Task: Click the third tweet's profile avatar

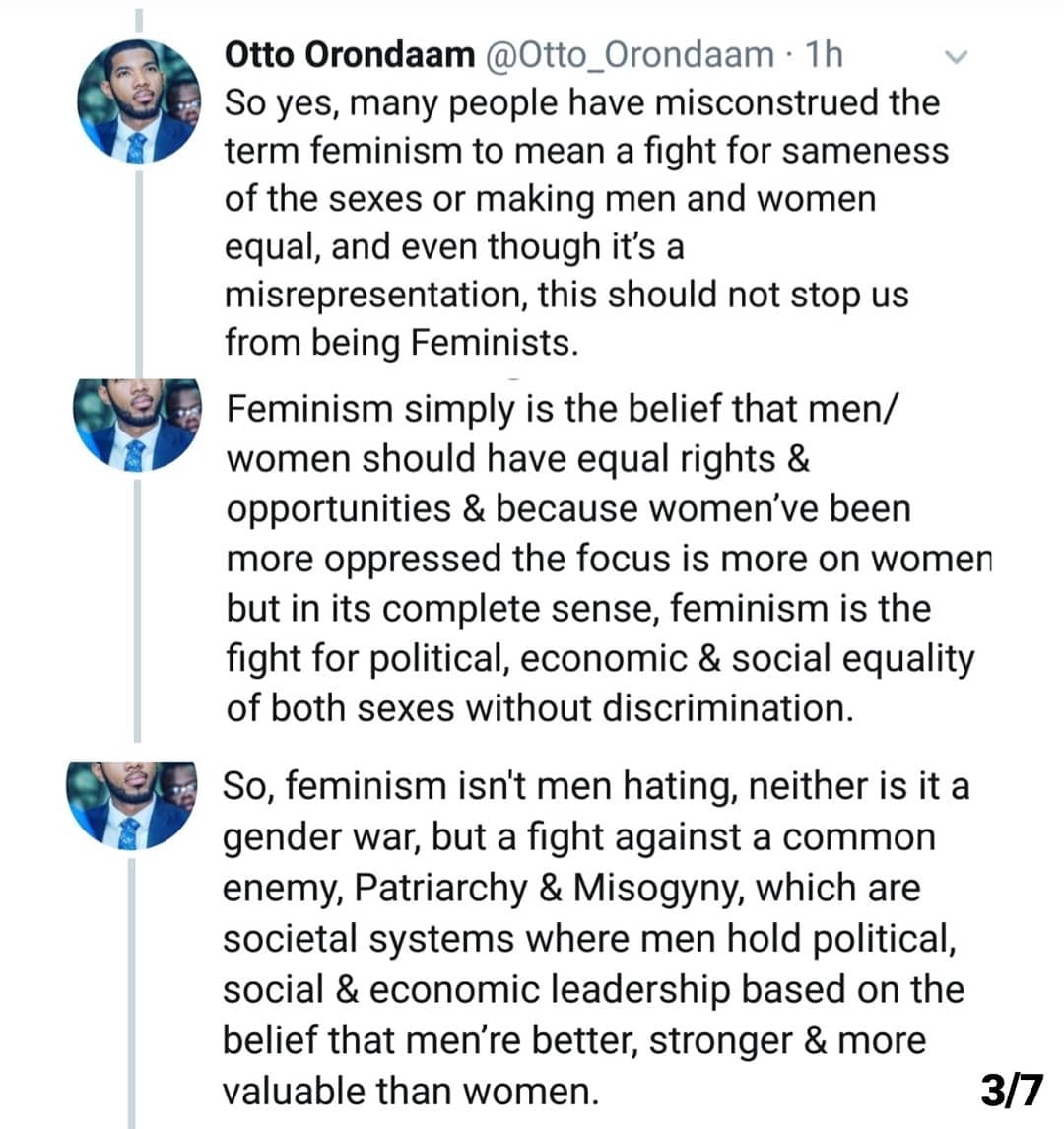Action: pos(132,805)
